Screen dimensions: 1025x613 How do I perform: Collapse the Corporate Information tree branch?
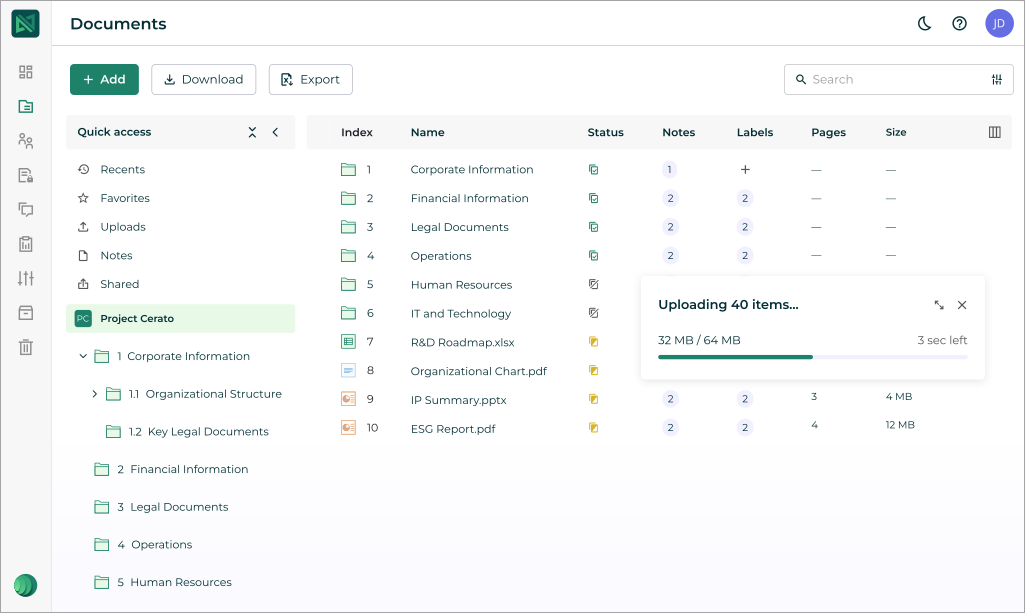coord(84,356)
